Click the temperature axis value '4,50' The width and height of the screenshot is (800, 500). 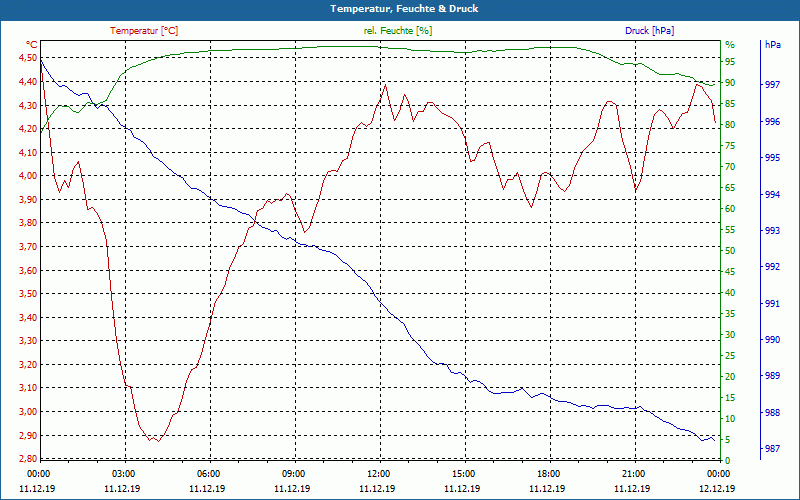[28, 58]
